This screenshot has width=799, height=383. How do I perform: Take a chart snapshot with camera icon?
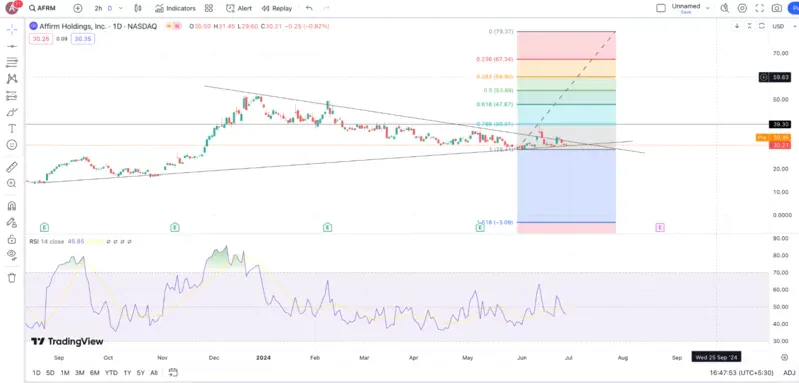click(x=777, y=8)
